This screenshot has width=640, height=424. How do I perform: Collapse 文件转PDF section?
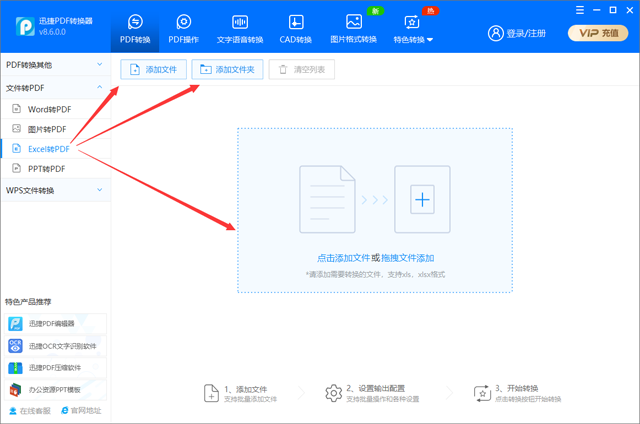[x=56, y=88]
